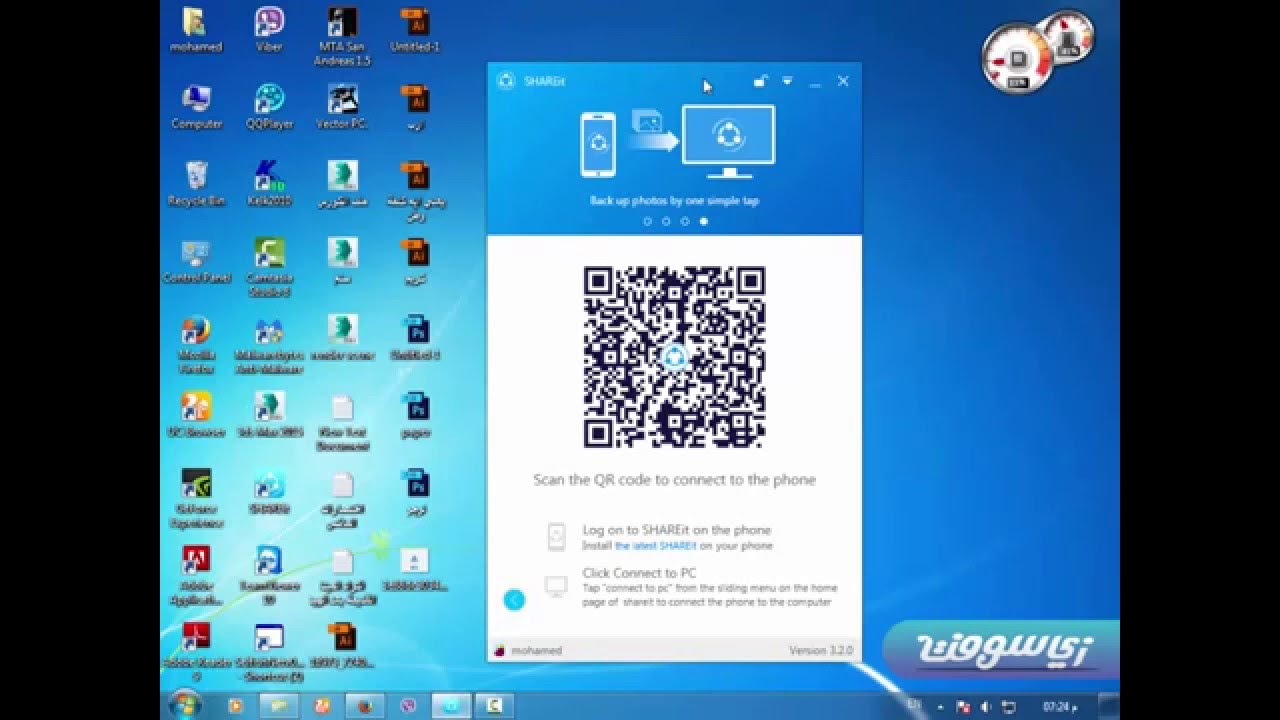Click the phone-to-PC backup illustration

pyautogui.click(x=677, y=141)
